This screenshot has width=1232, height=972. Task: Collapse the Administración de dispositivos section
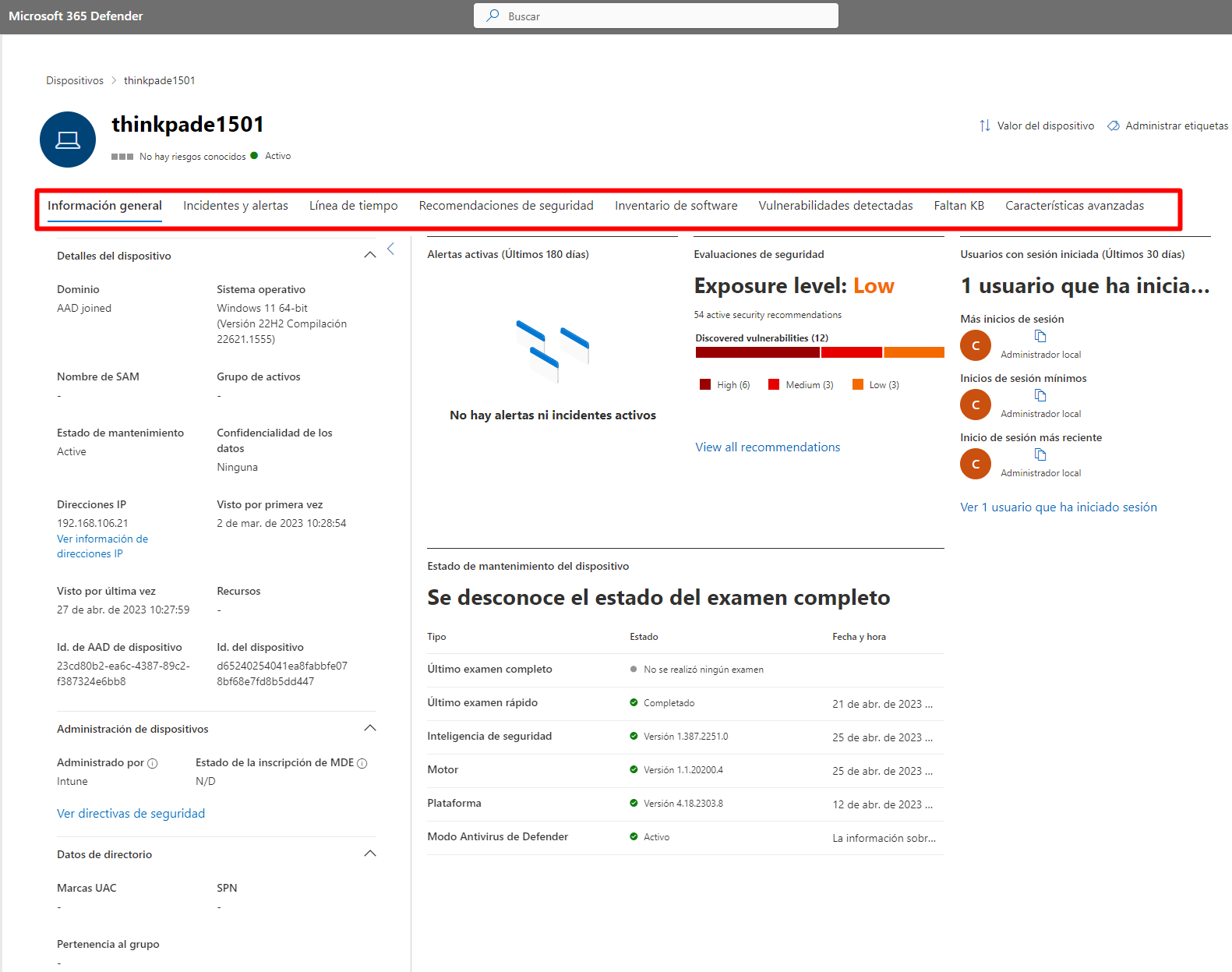[370, 728]
